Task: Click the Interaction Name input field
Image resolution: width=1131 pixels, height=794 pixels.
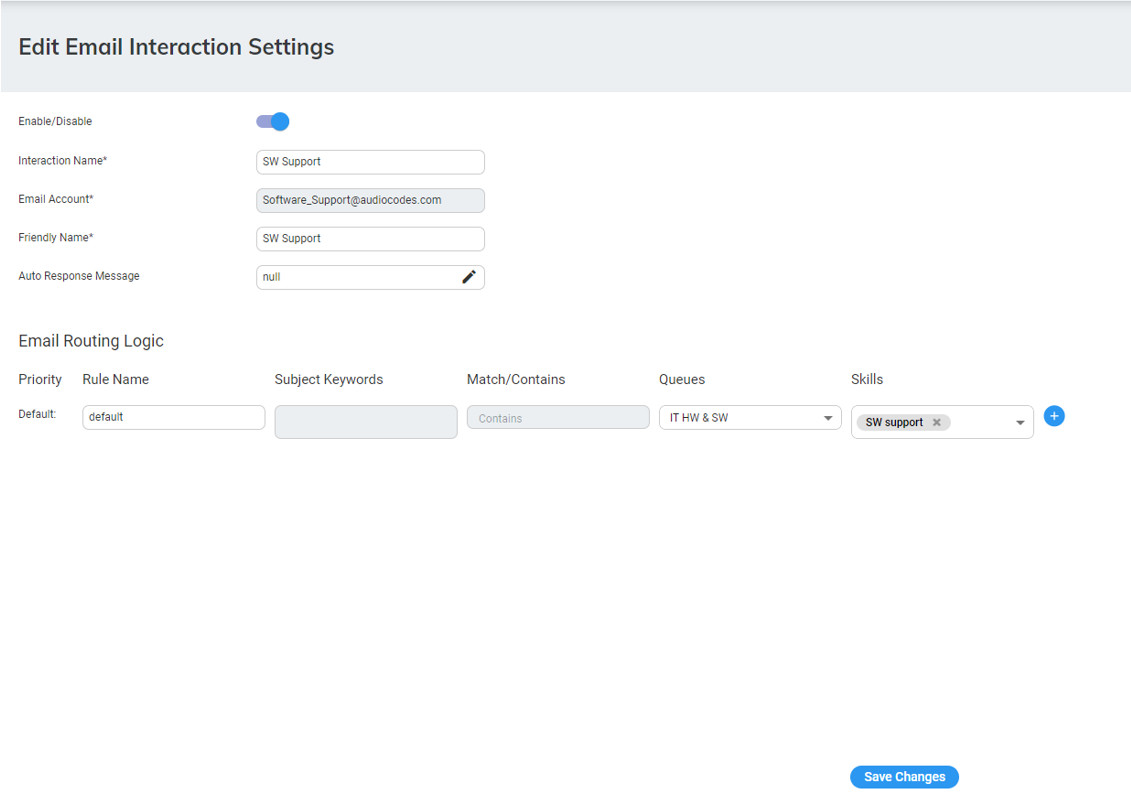Action: coord(370,162)
